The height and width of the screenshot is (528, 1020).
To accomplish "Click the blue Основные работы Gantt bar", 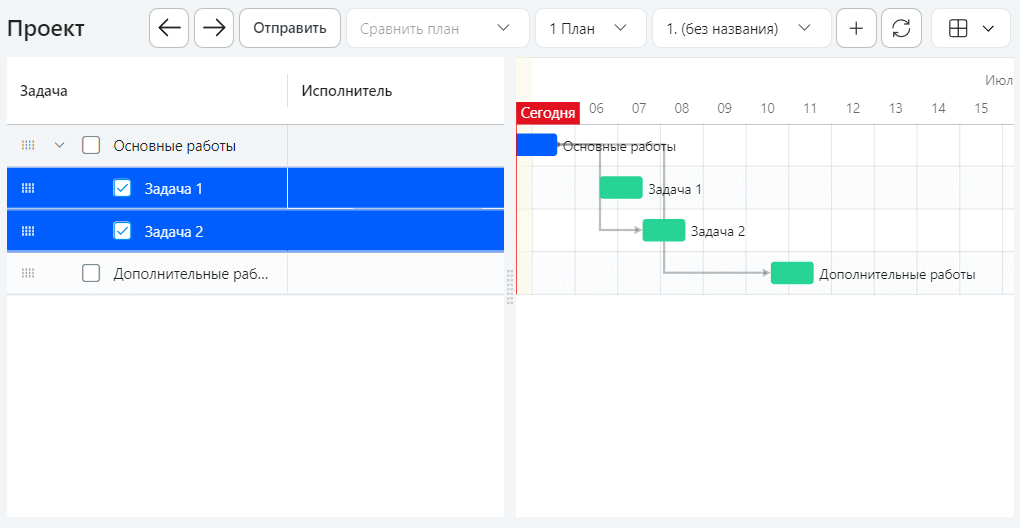I will pos(537,144).
